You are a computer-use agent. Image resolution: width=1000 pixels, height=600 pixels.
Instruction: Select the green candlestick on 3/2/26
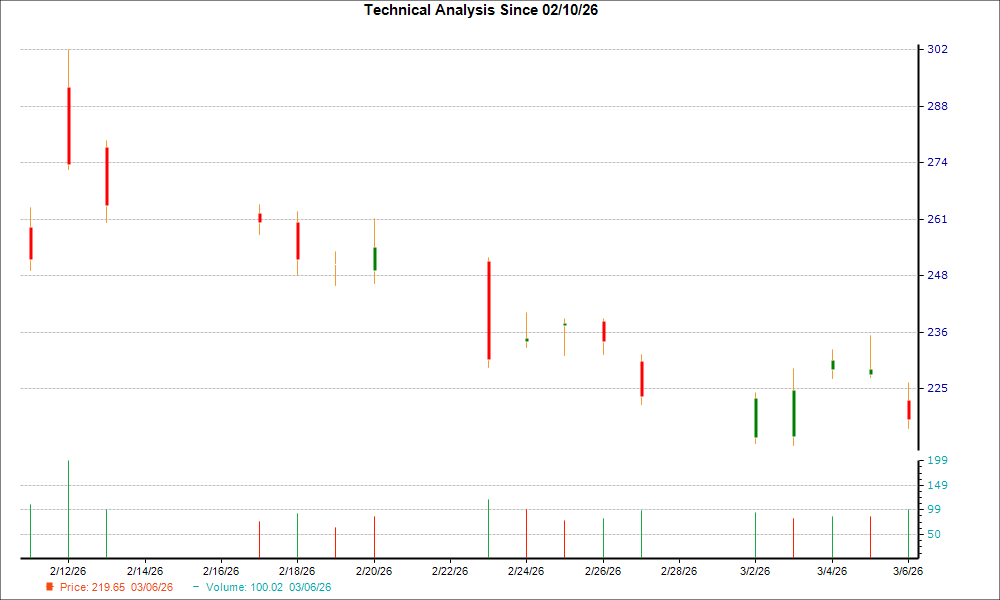click(756, 420)
